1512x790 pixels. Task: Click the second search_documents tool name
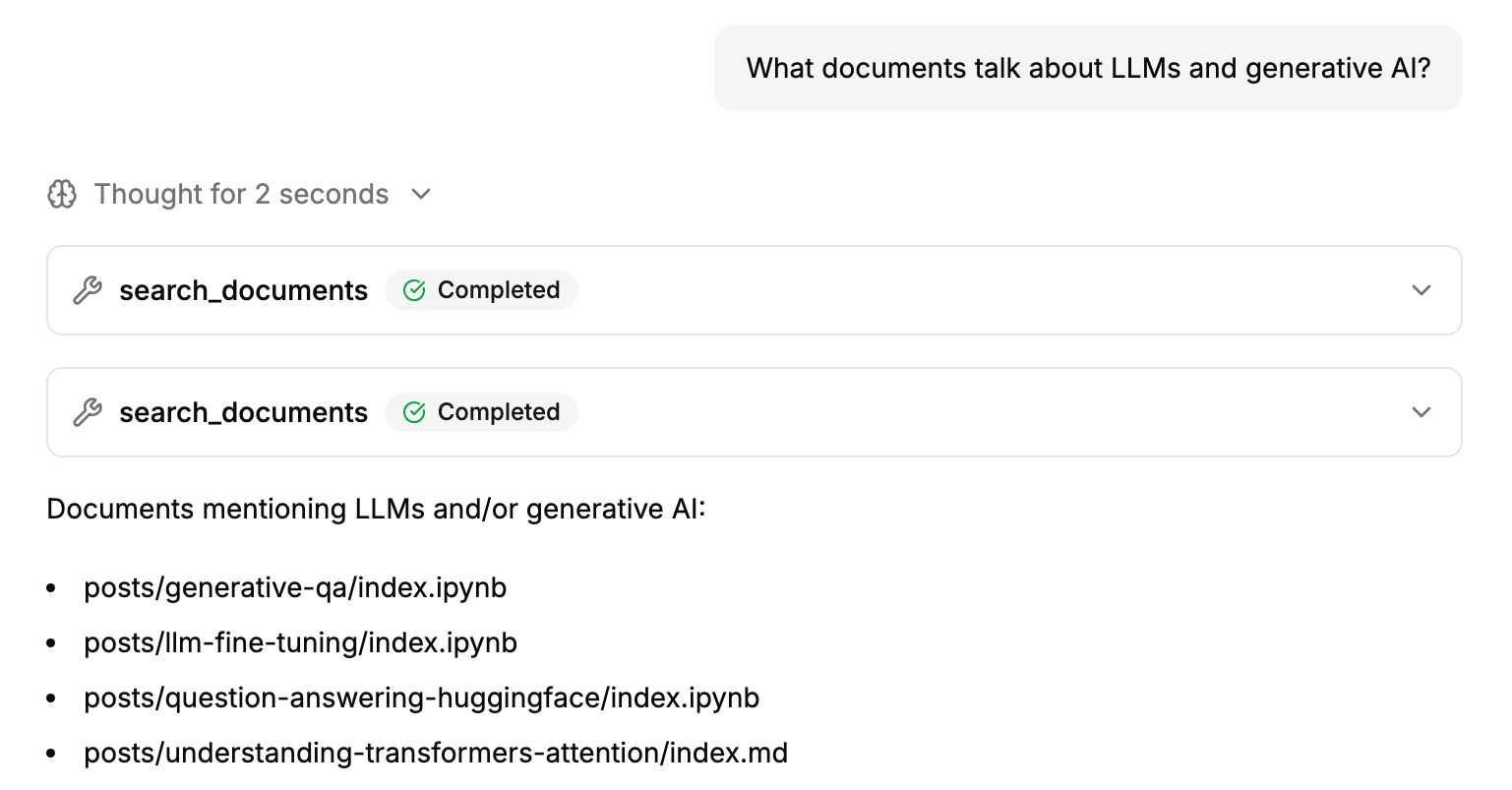243,412
